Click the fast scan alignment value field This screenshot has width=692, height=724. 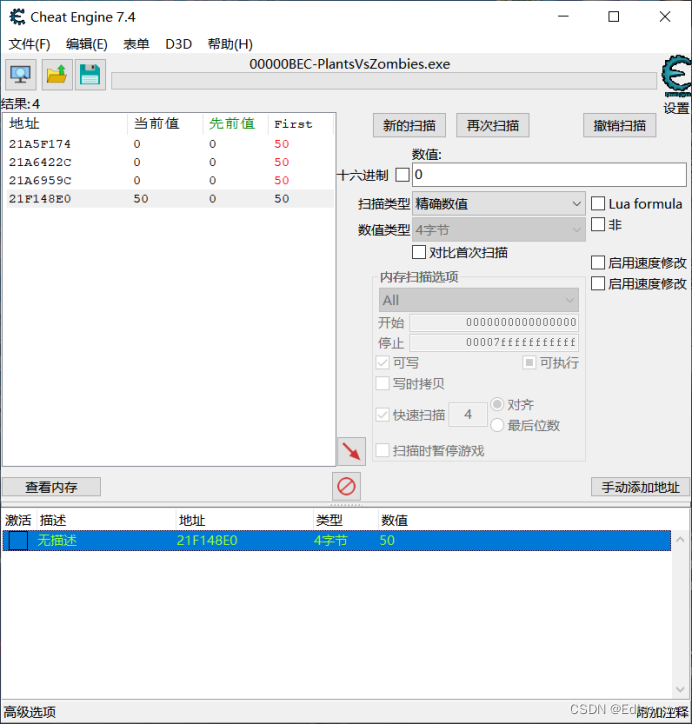[468, 414]
